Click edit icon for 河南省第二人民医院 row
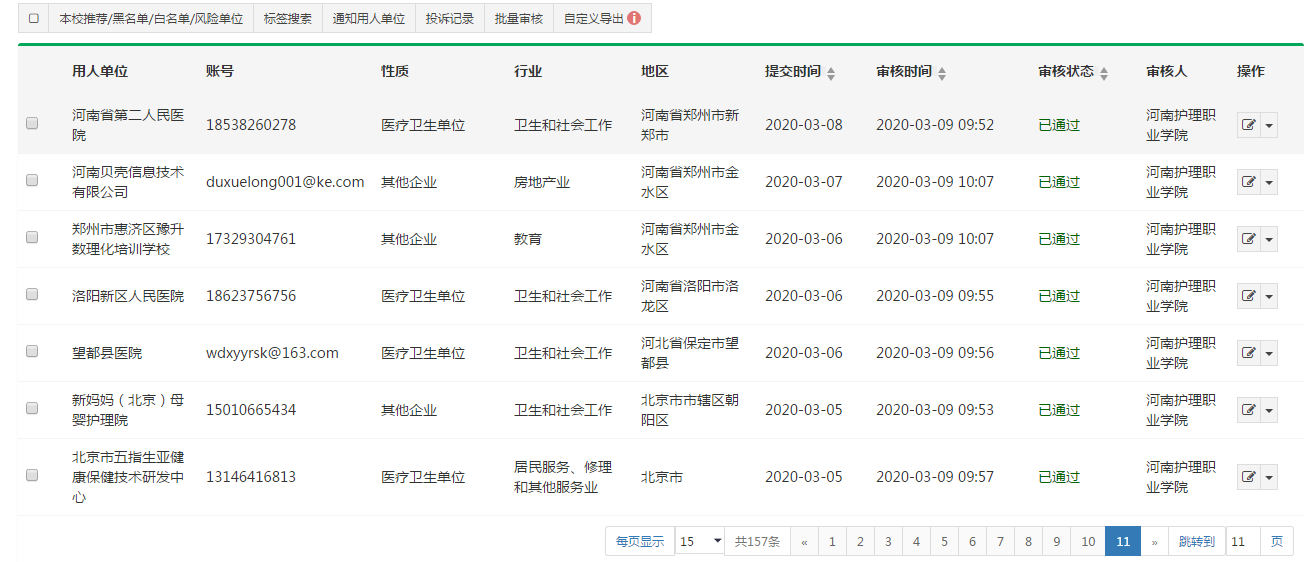The width and height of the screenshot is (1304, 562). click(x=1248, y=125)
